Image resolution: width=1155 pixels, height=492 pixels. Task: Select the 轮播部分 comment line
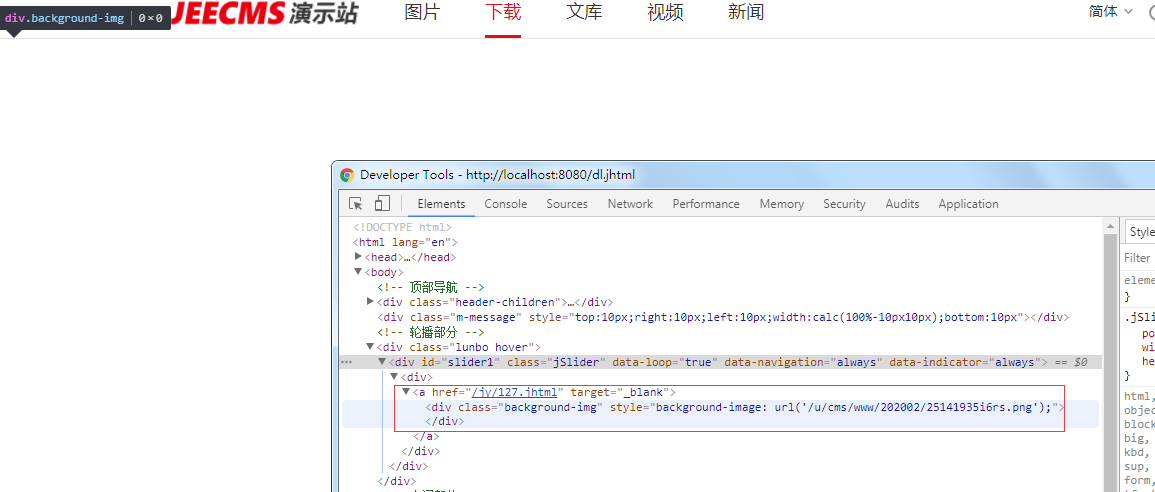click(430, 332)
